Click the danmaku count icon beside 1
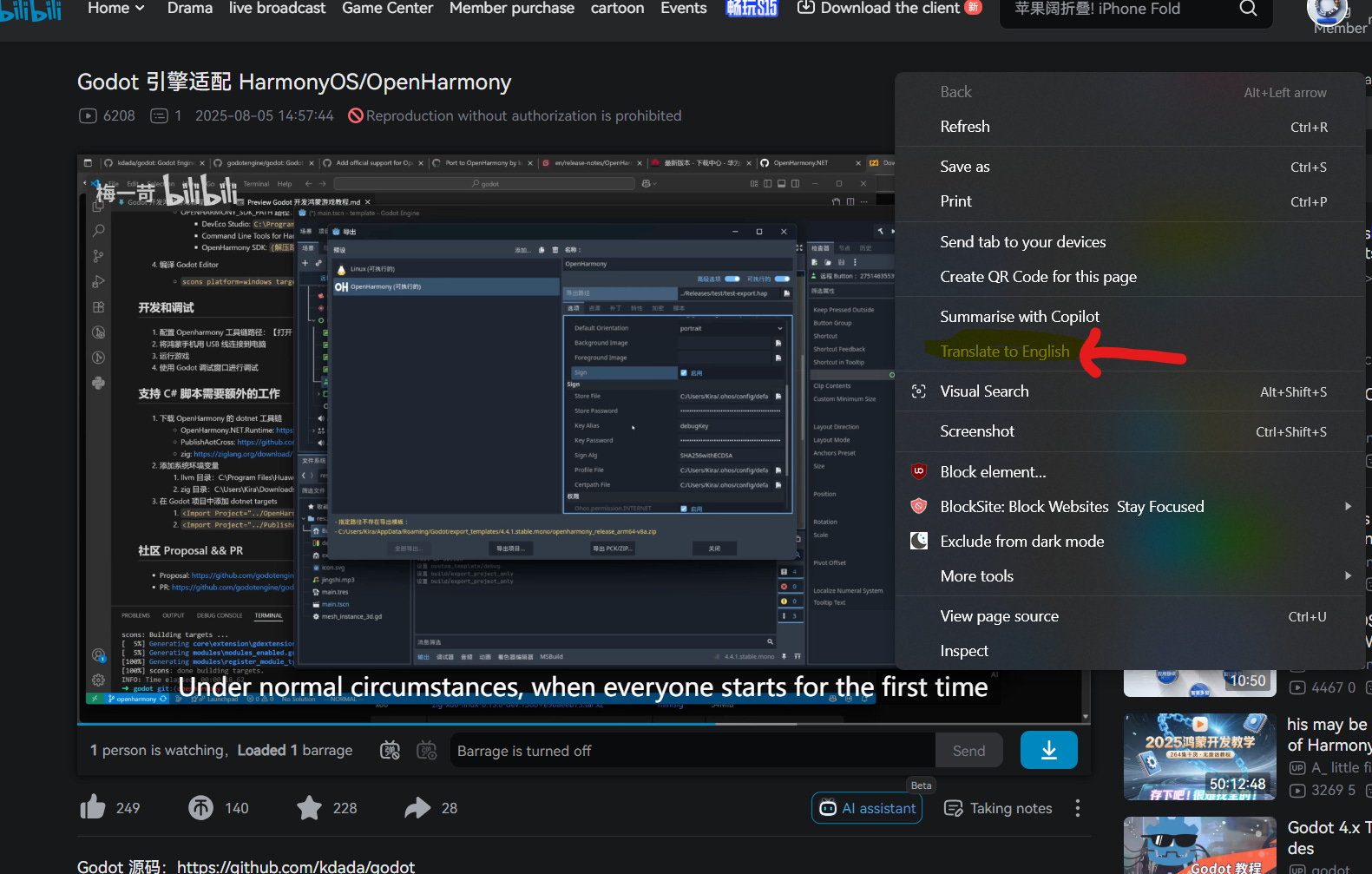This screenshot has width=1372, height=874. tap(159, 115)
